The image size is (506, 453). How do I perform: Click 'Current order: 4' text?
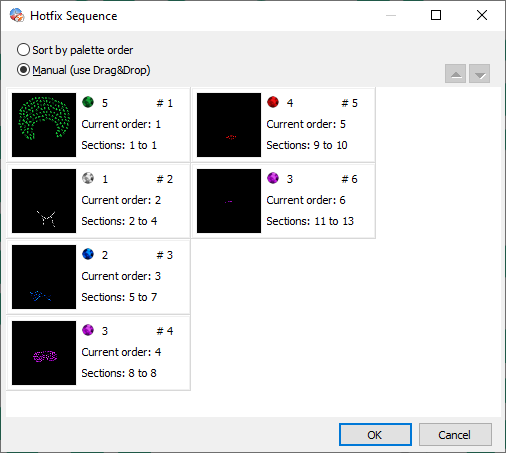point(121,352)
